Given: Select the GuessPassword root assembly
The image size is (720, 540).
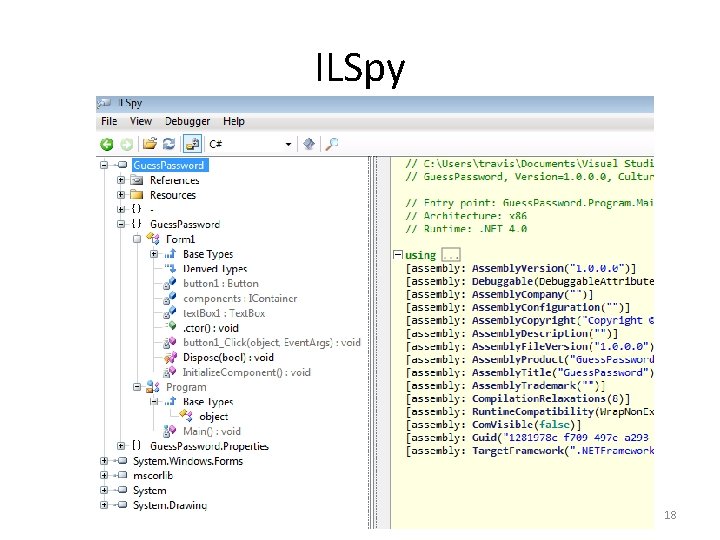Looking at the screenshot, I should point(170,165).
